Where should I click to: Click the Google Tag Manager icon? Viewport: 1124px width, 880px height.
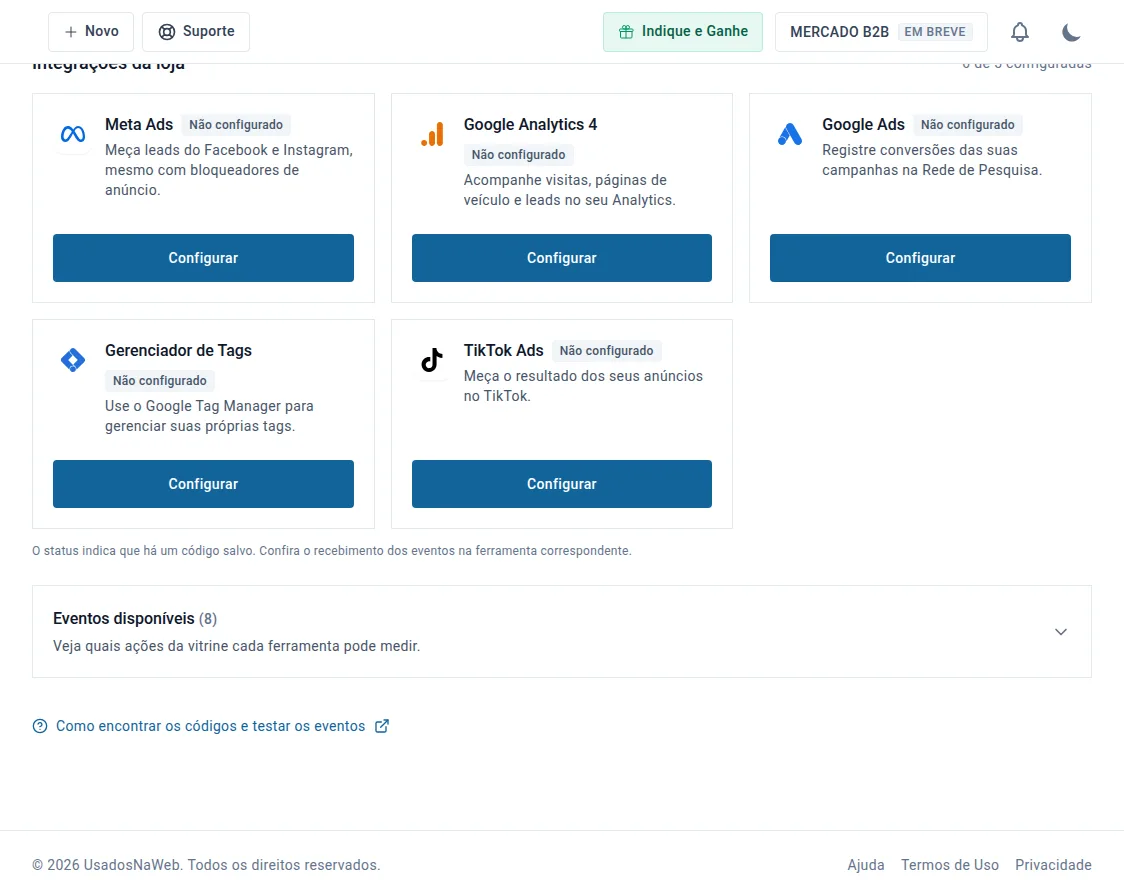point(73,360)
